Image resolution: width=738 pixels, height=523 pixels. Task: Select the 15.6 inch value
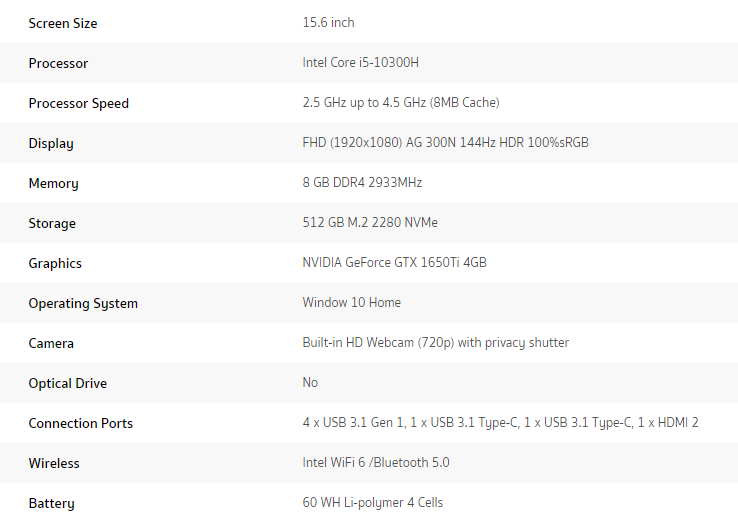point(328,22)
